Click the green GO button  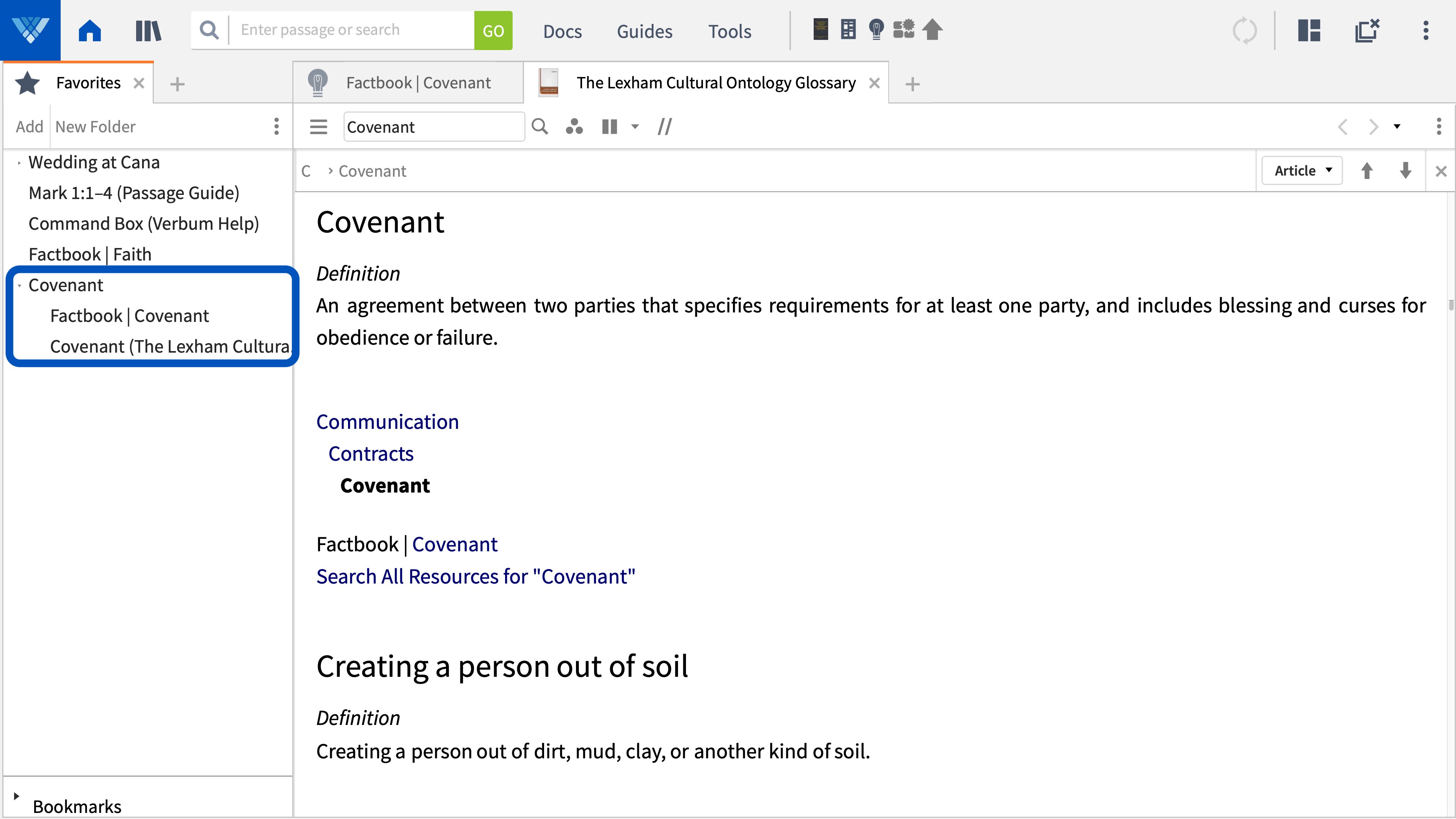[x=493, y=30]
